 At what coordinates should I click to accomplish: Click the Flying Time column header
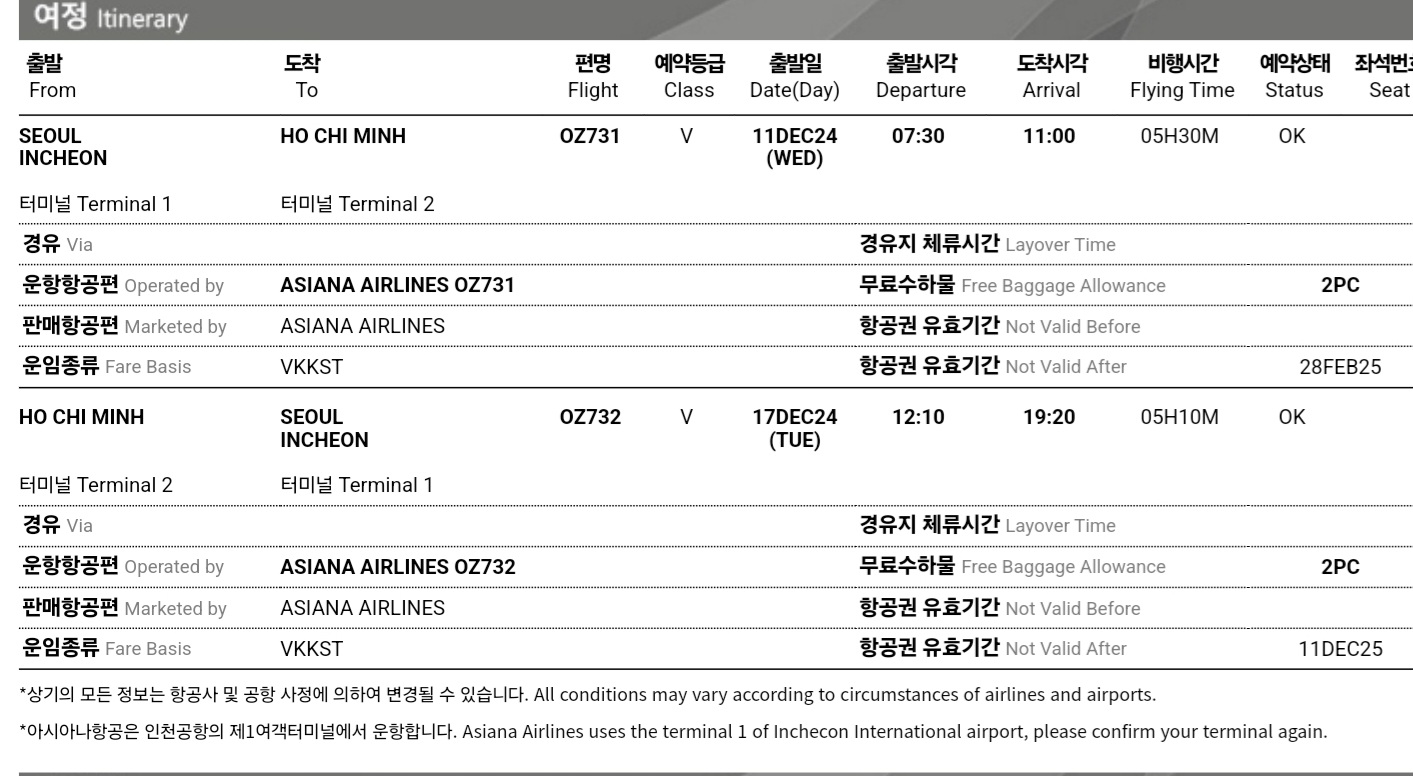tap(1182, 78)
